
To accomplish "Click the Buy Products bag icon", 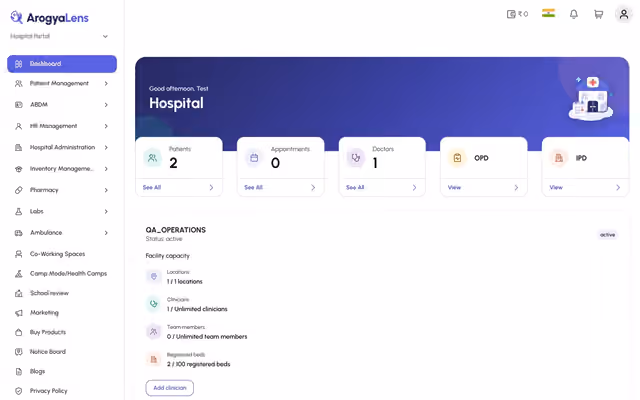I will [19, 332].
